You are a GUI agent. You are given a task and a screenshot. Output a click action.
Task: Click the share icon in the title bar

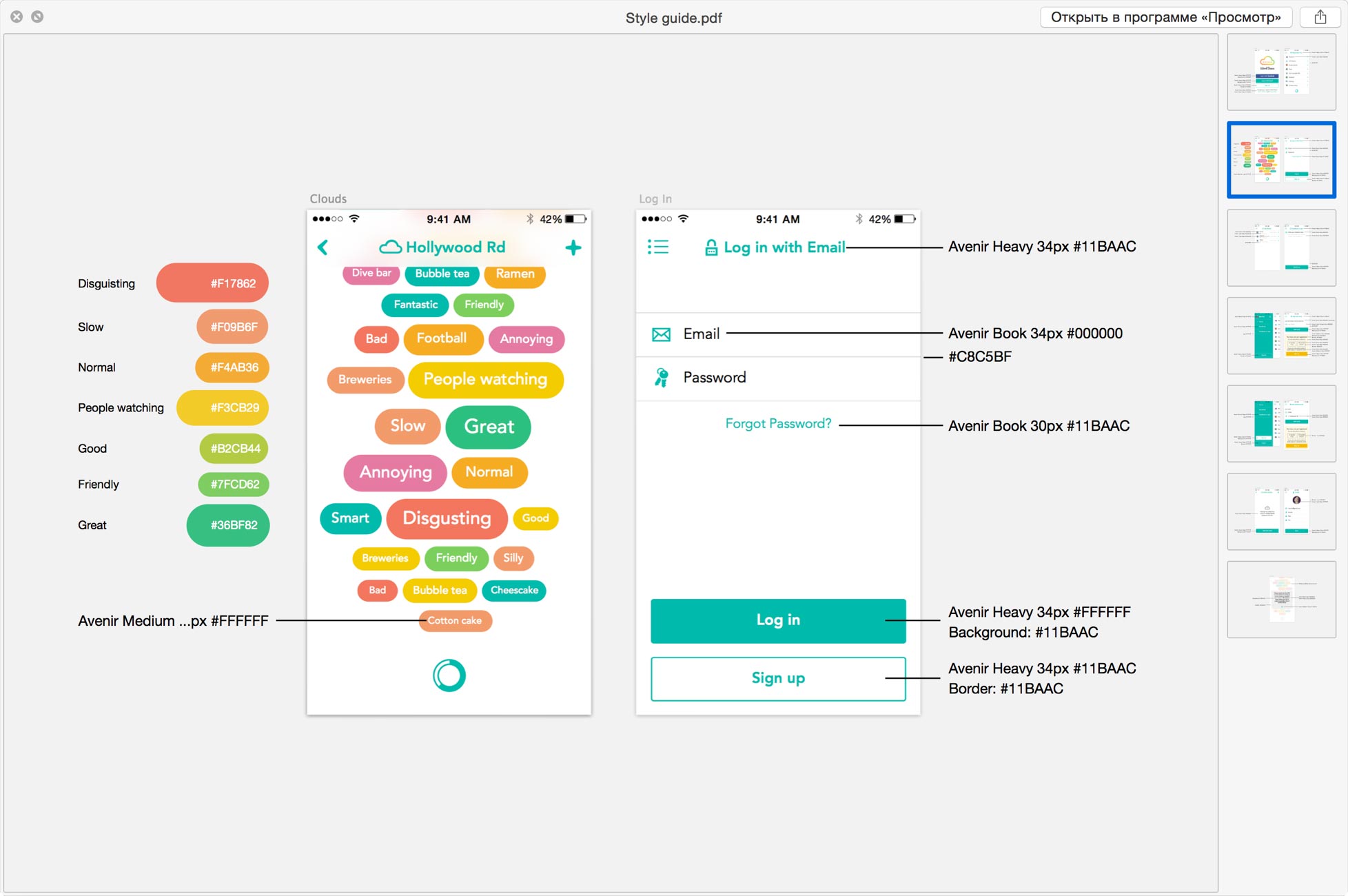[x=1320, y=17]
